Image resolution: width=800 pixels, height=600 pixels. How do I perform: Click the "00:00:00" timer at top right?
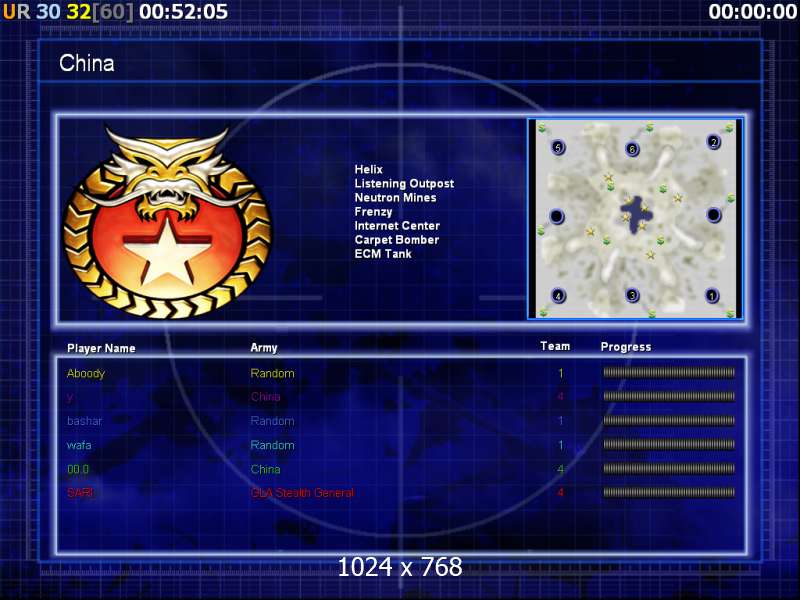pyautogui.click(x=753, y=12)
